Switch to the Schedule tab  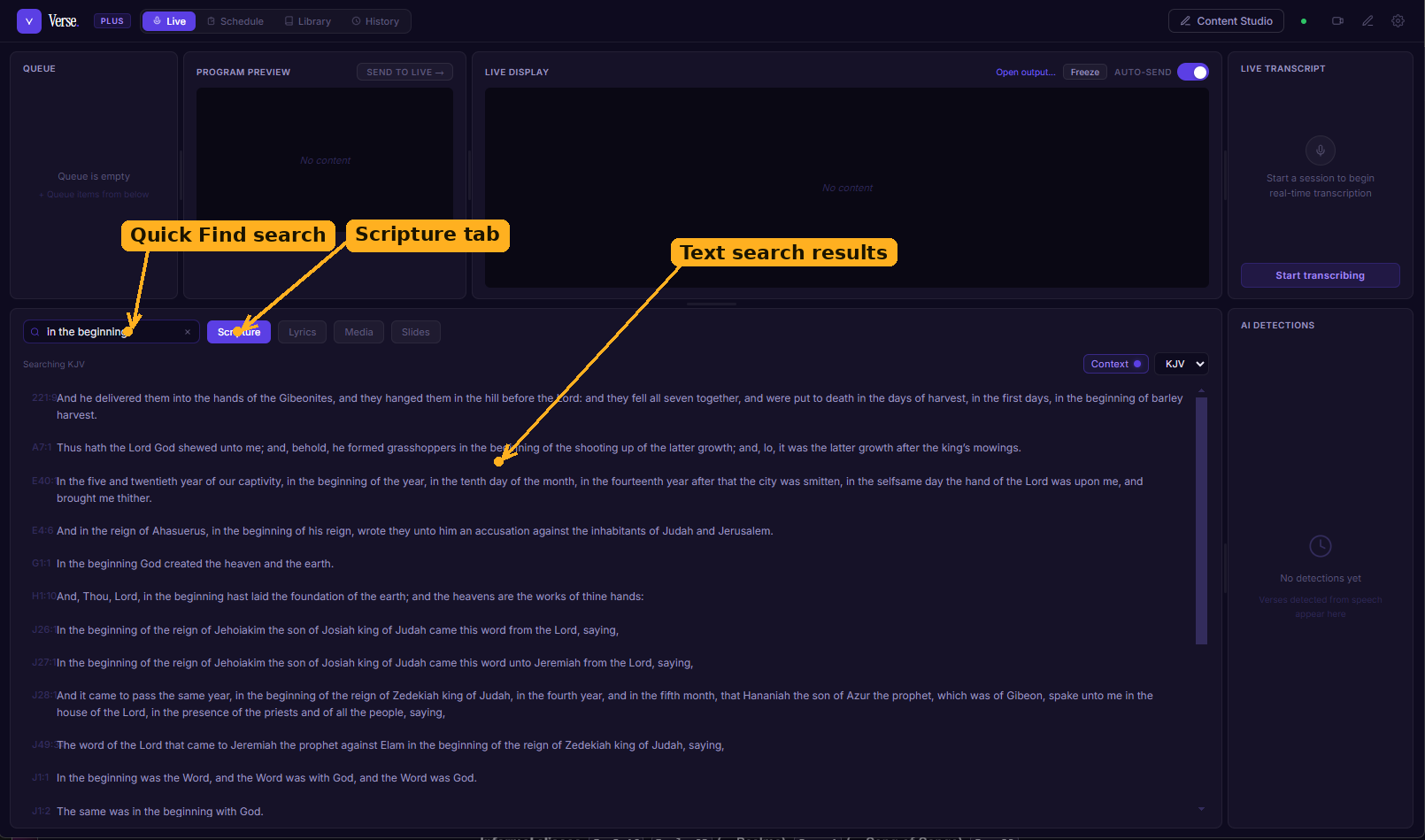(235, 21)
